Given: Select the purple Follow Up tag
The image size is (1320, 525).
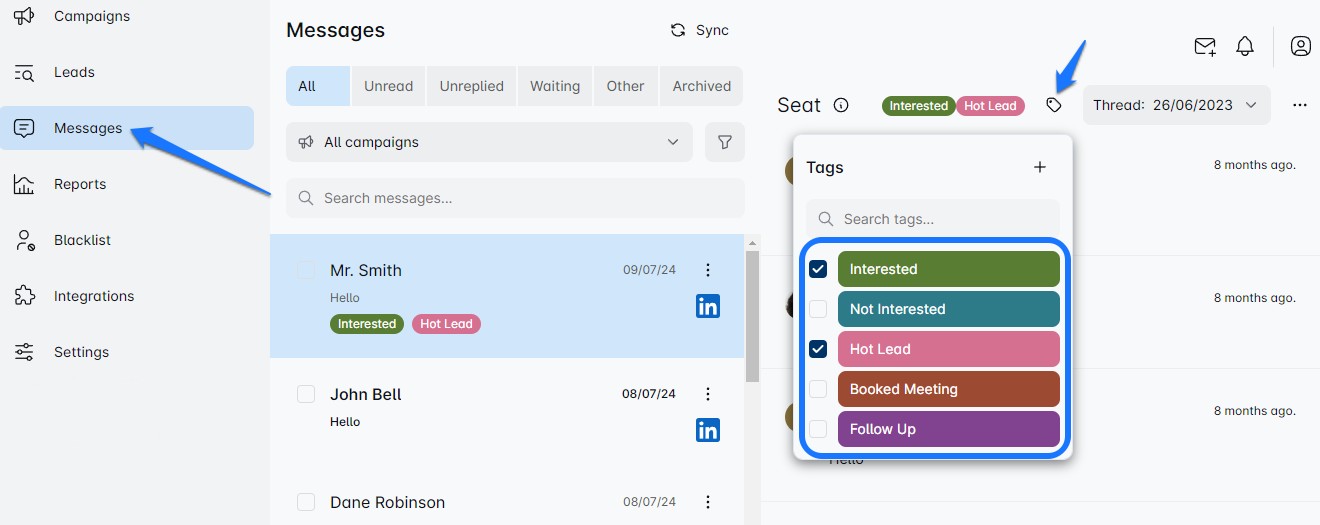Looking at the screenshot, I should pyautogui.click(x=948, y=429).
